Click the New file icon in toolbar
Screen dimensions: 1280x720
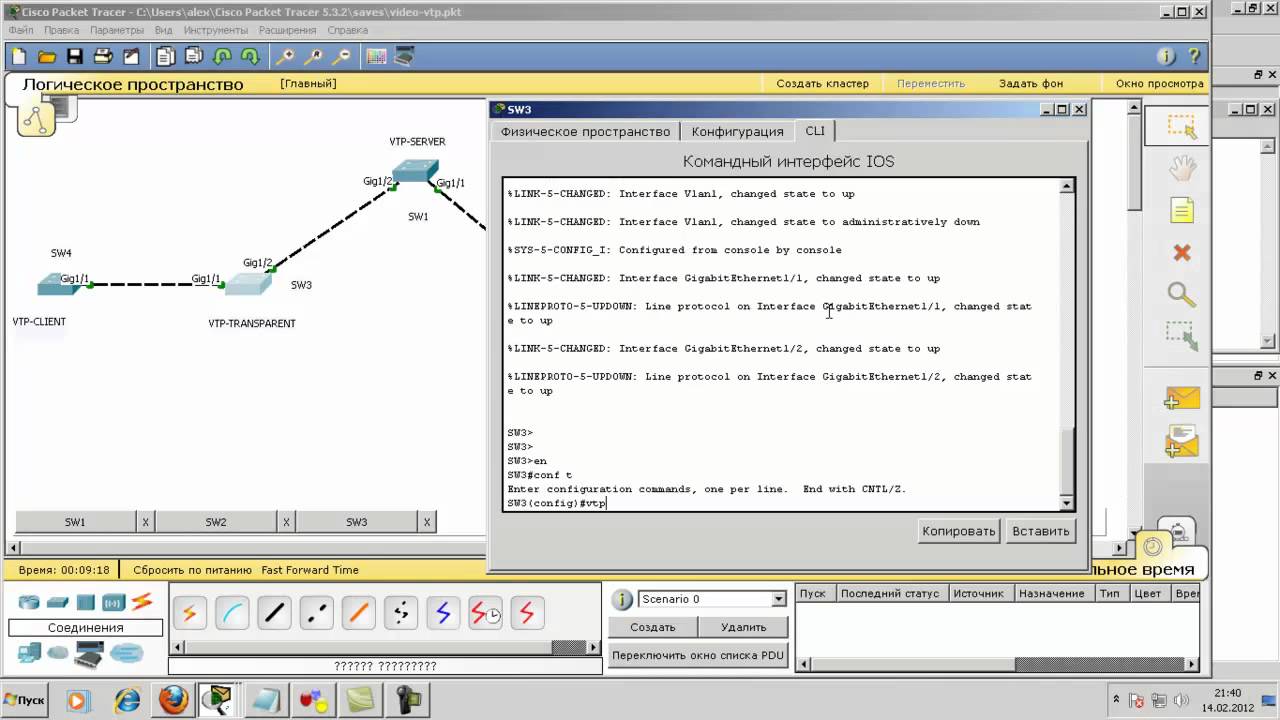19,56
